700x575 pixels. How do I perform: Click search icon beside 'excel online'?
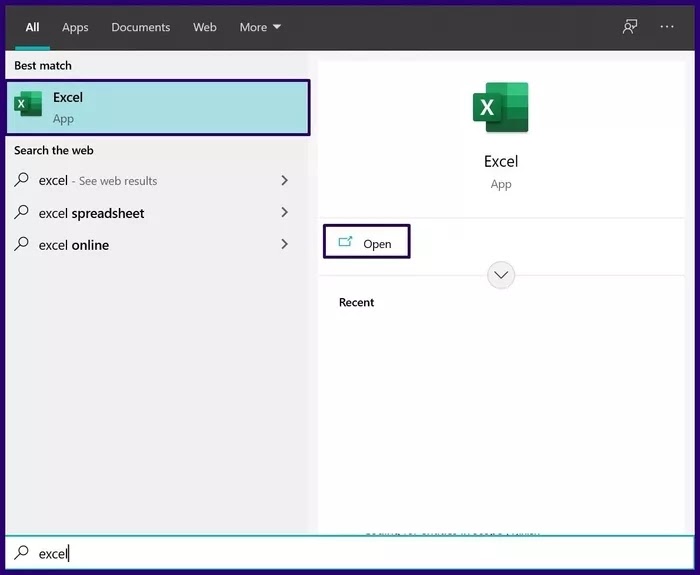21,244
